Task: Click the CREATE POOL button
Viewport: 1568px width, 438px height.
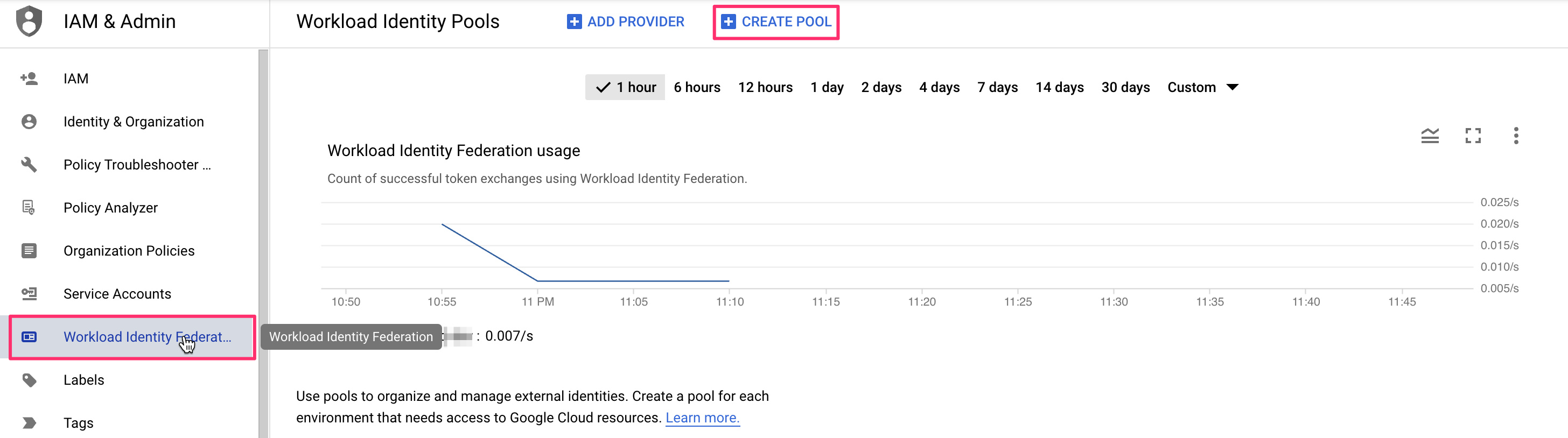Action: (x=776, y=22)
